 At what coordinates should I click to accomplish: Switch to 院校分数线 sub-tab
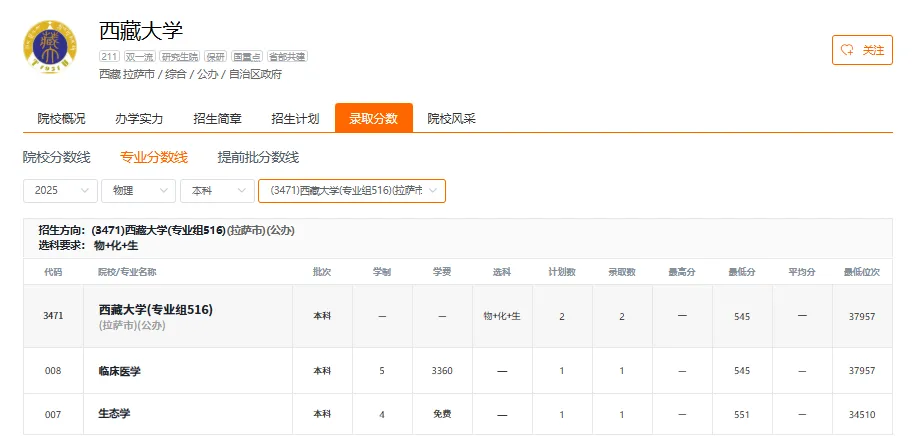pos(57,157)
